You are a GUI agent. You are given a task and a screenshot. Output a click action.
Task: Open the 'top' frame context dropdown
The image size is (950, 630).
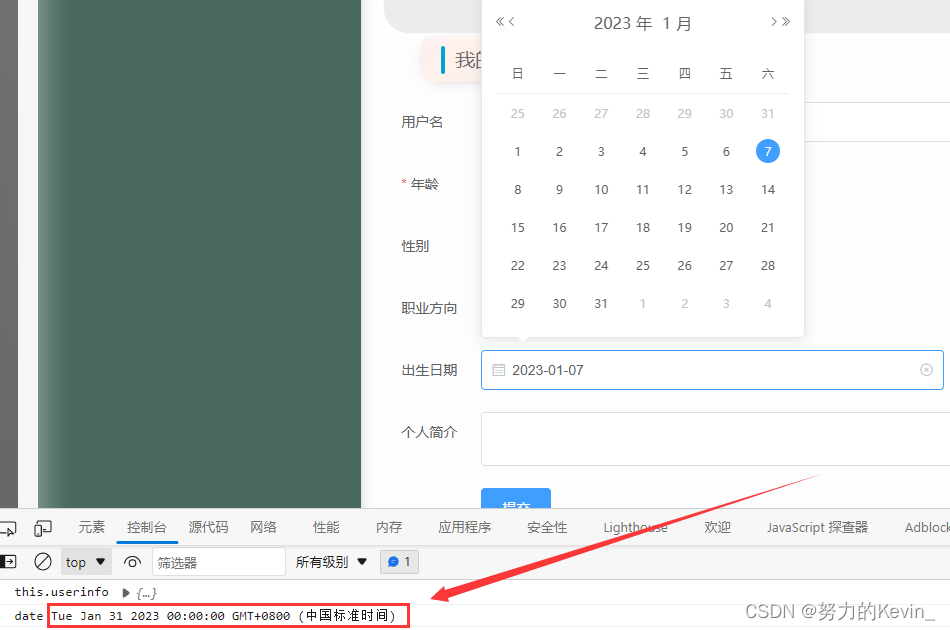[x=85, y=561]
